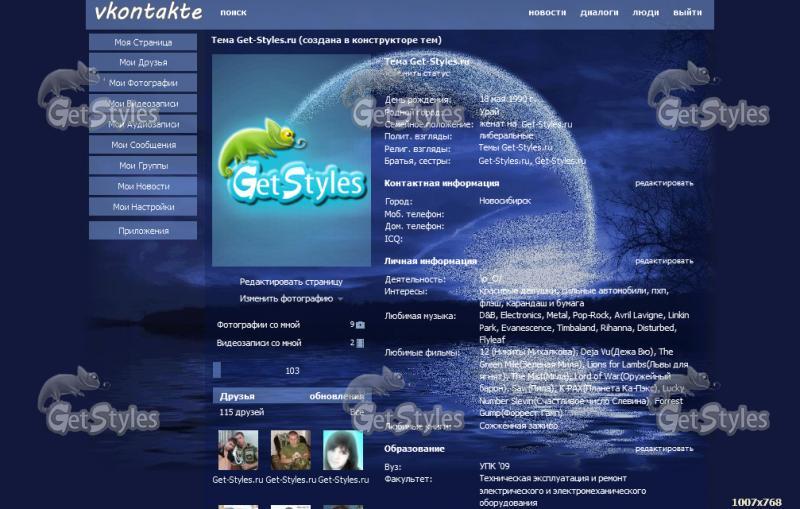
Task: Click the rating bar showing 103
Action: tap(291, 371)
